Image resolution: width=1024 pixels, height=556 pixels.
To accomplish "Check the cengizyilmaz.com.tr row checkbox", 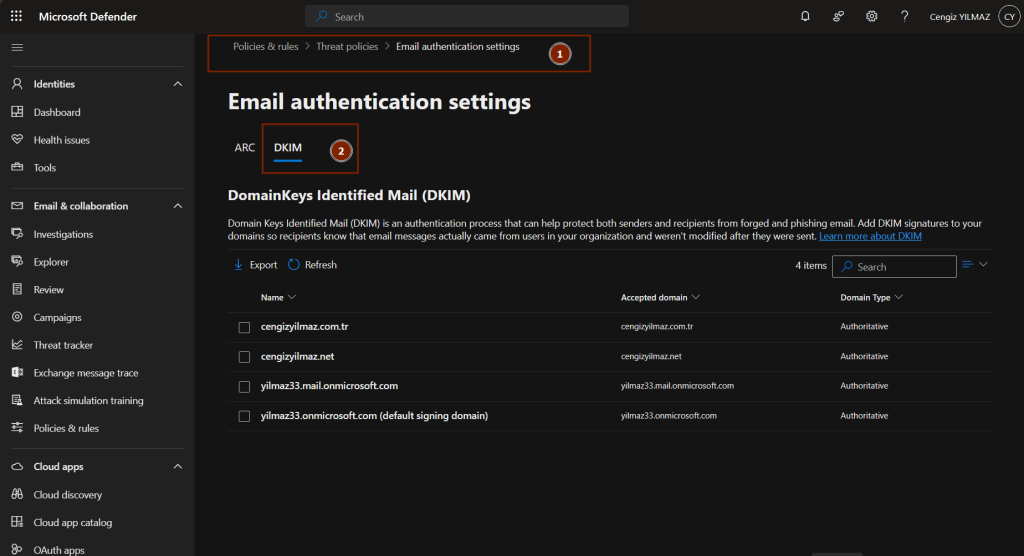I will click(244, 328).
